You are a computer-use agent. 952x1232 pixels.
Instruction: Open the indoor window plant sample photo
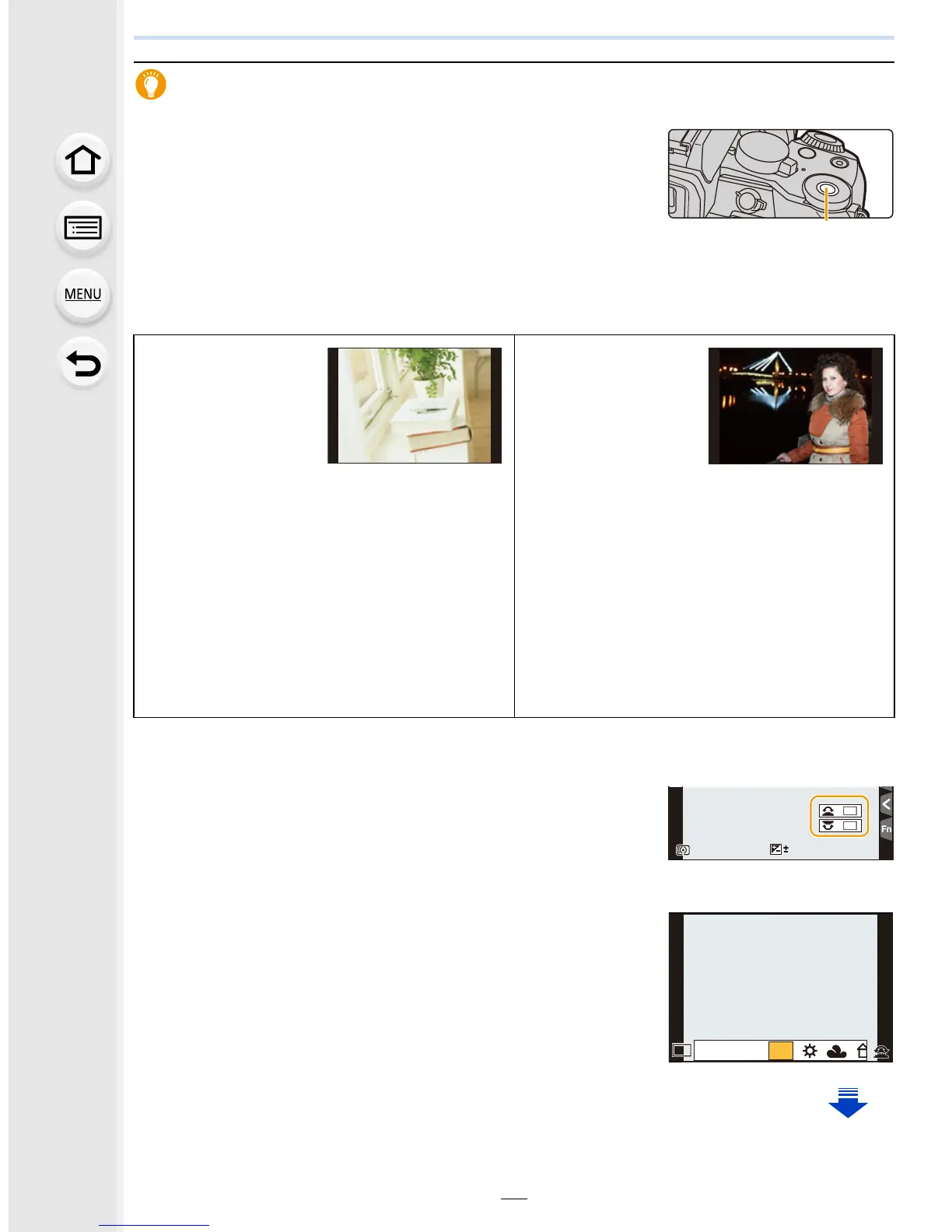tap(415, 405)
